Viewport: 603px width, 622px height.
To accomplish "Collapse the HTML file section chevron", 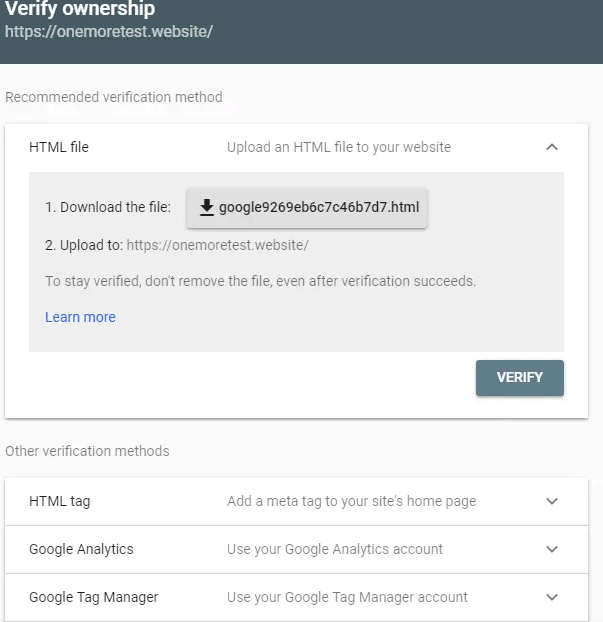I will (552, 147).
